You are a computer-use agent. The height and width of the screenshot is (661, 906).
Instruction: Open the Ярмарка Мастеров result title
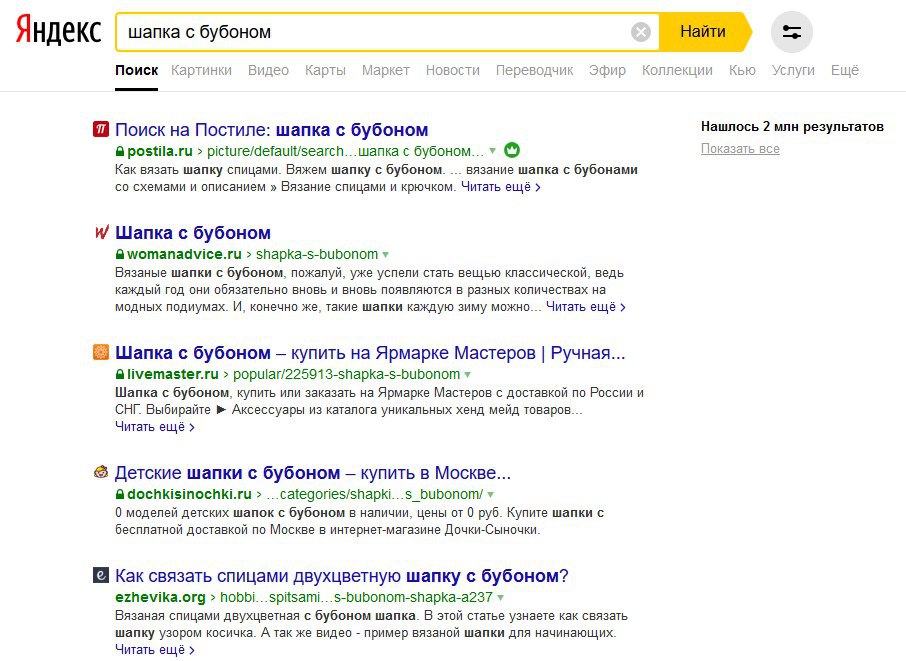click(370, 352)
